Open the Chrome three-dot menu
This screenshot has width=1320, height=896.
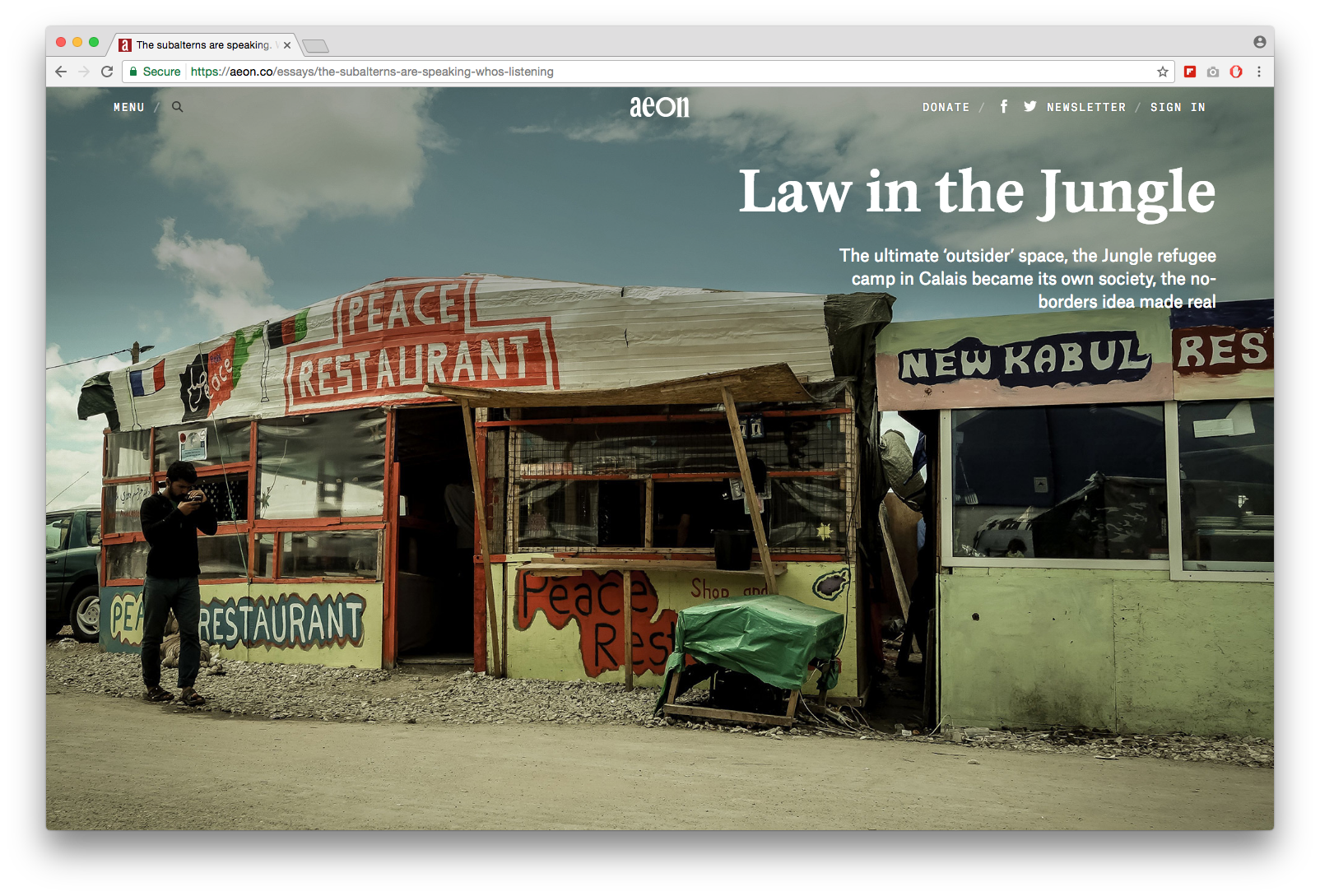pyautogui.click(x=1259, y=72)
